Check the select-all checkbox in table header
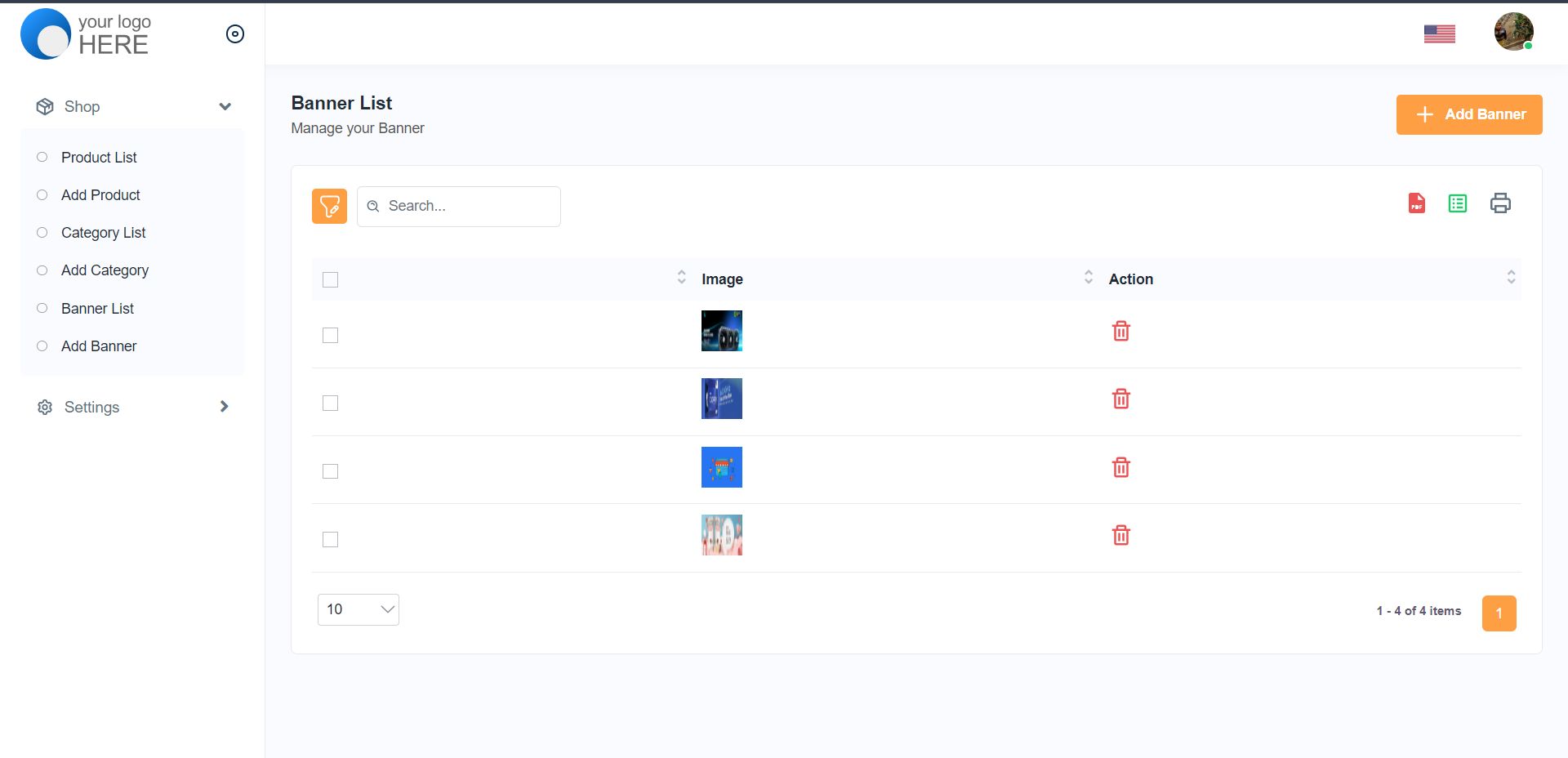This screenshot has height=758, width=1568. coord(330,280)
